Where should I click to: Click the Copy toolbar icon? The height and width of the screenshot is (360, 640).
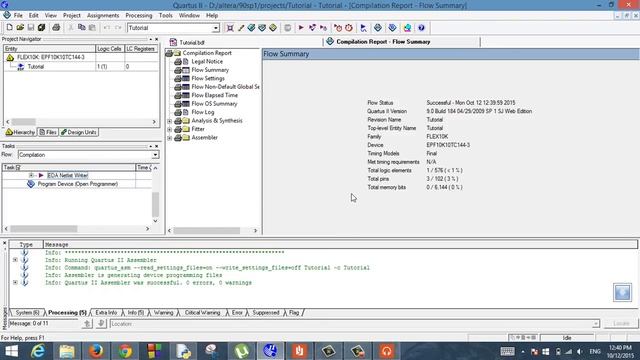click(x=82, y=28)
